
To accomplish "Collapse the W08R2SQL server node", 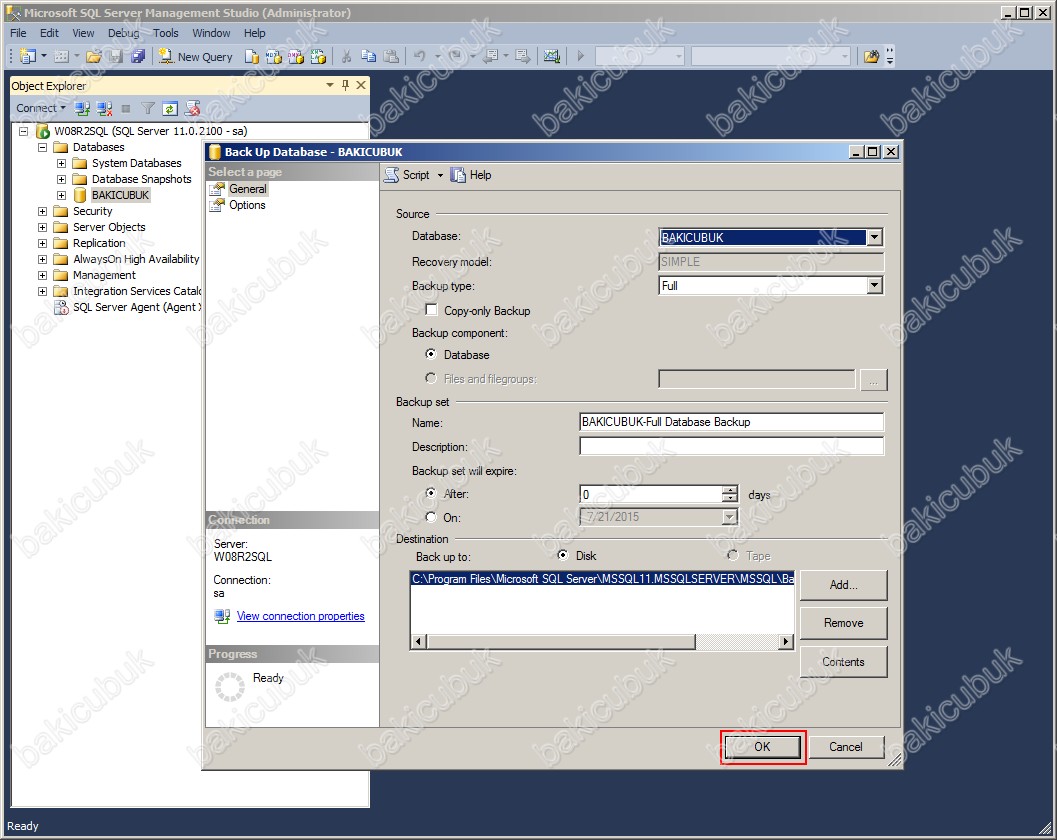I will point(24,131).
